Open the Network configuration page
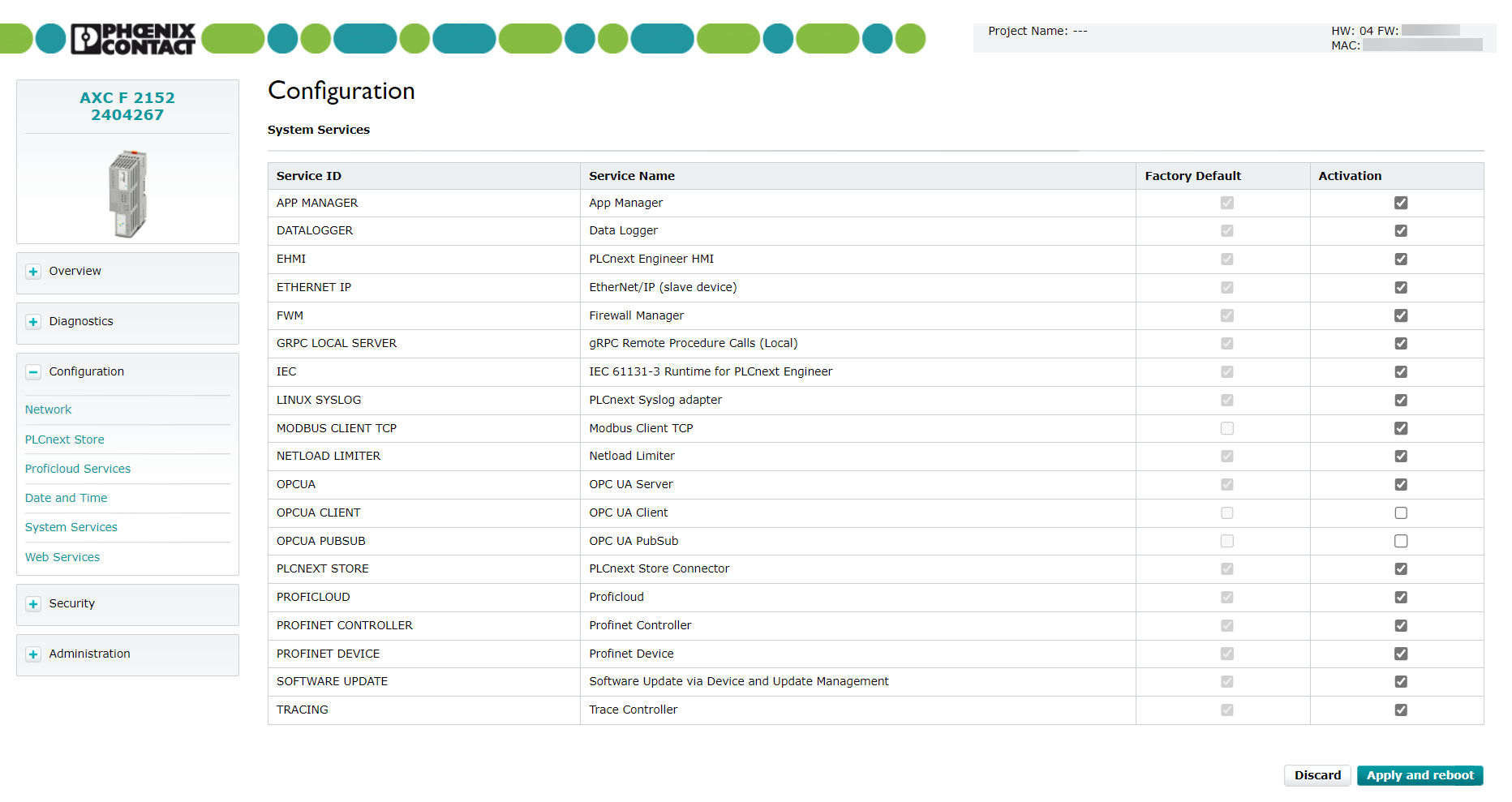Screen dimensions: 1512x802 48,410
